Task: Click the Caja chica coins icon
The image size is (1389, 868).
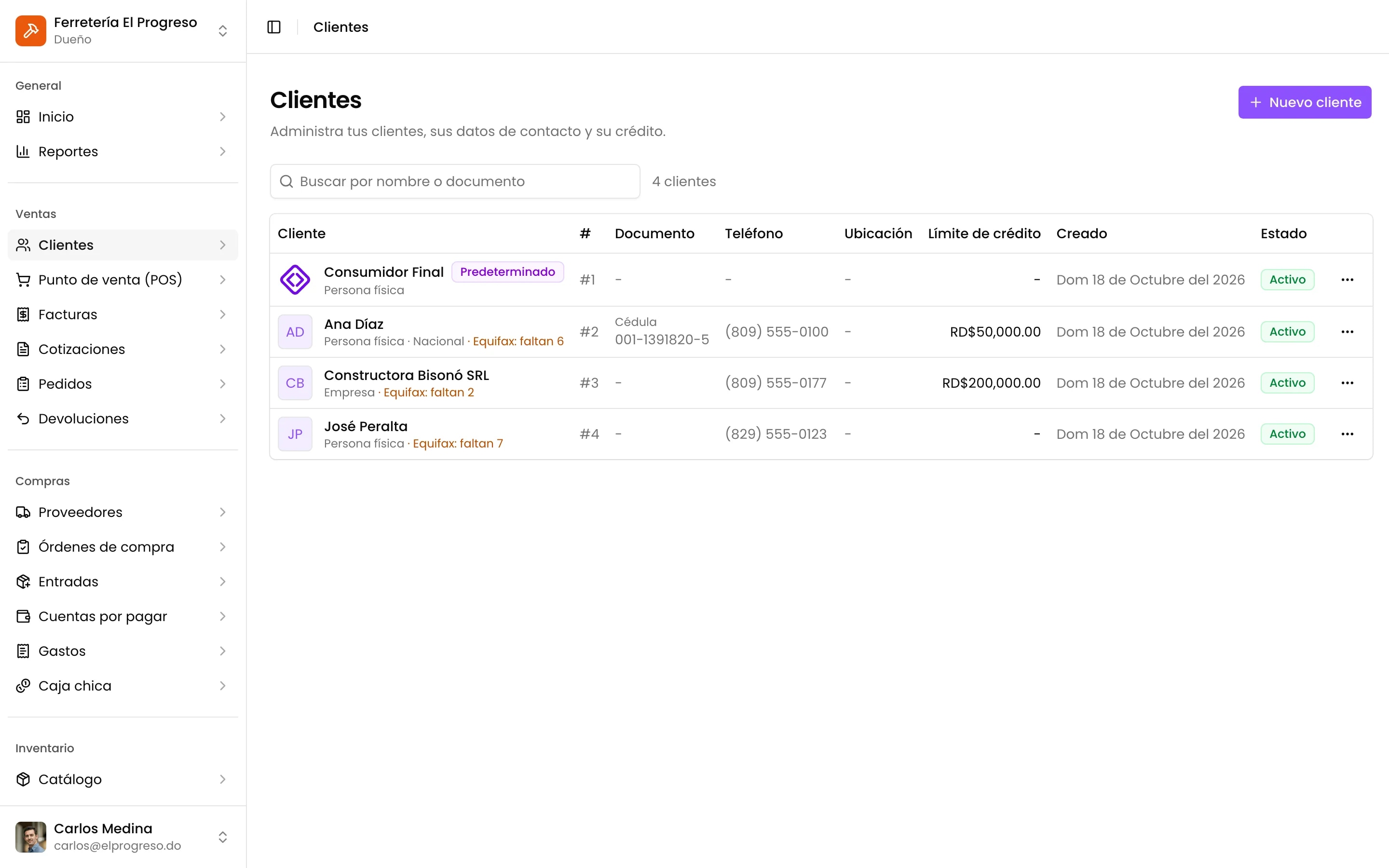Action: pos(23,686)
